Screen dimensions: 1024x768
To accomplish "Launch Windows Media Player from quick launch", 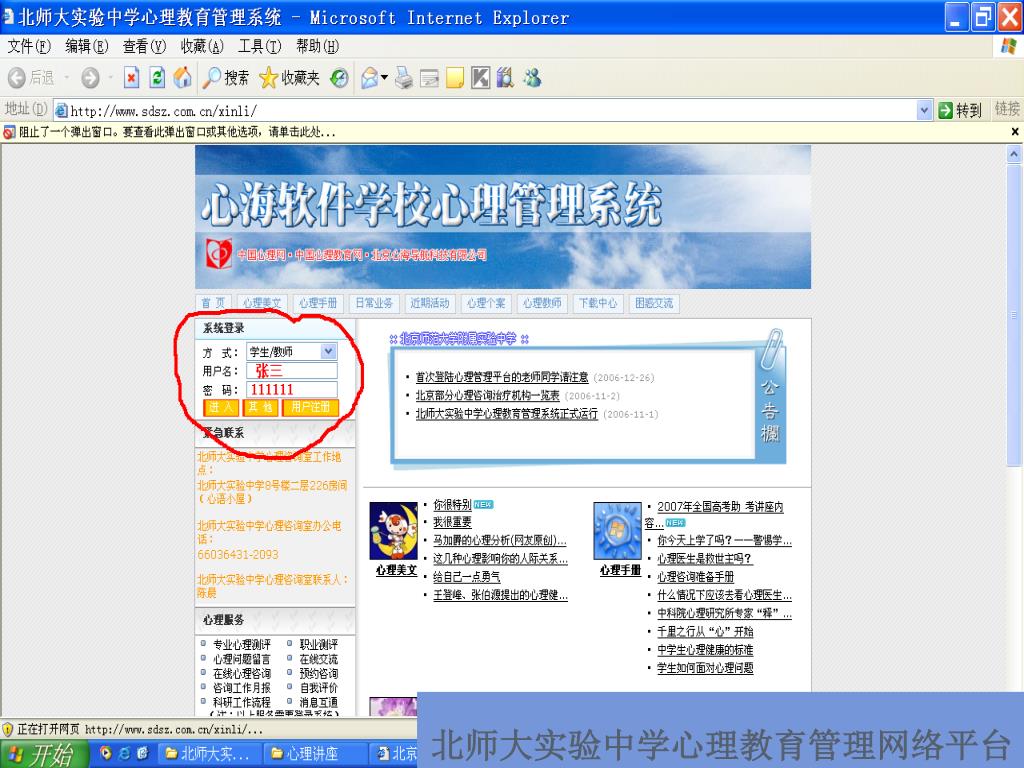I will (105, 753).
